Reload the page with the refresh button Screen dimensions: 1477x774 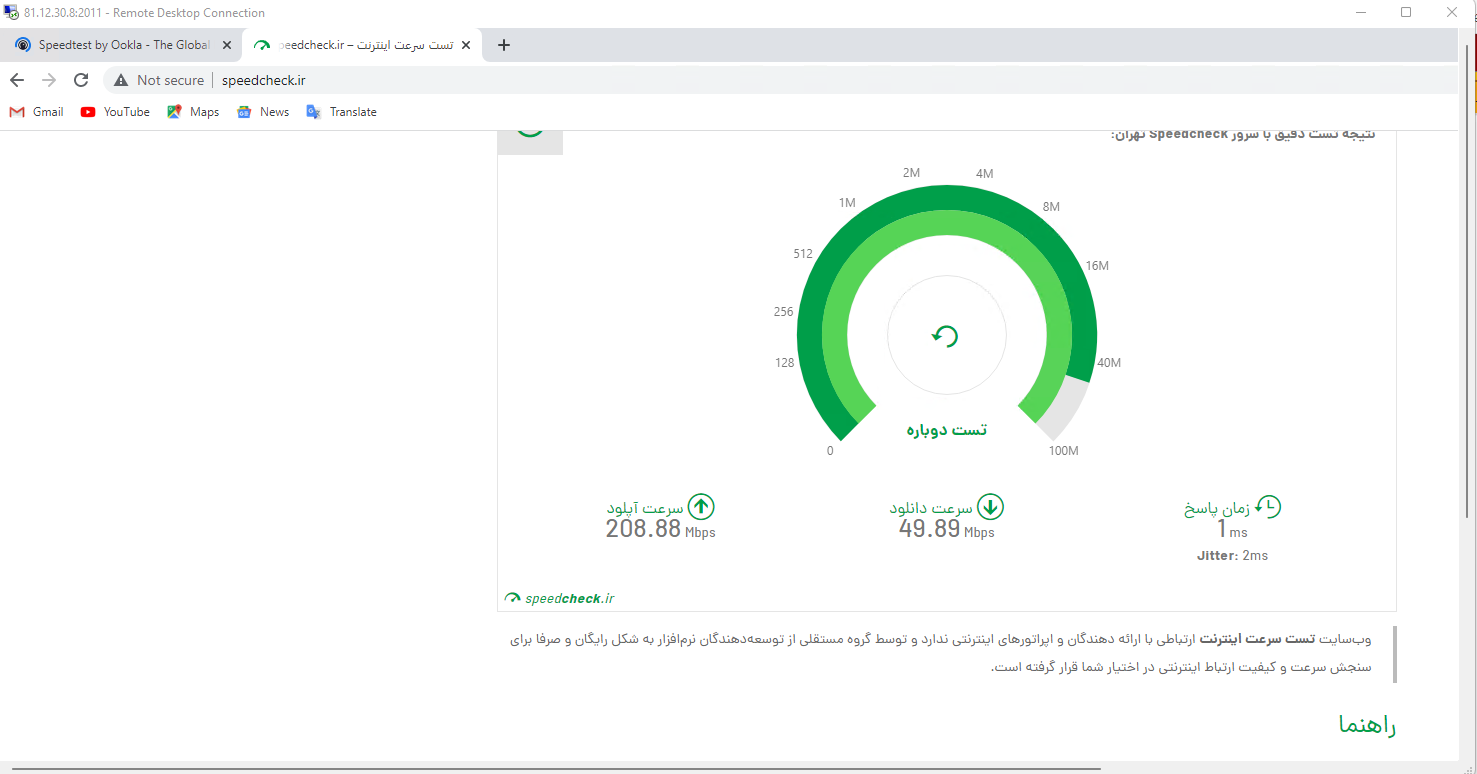click(81, 80)
